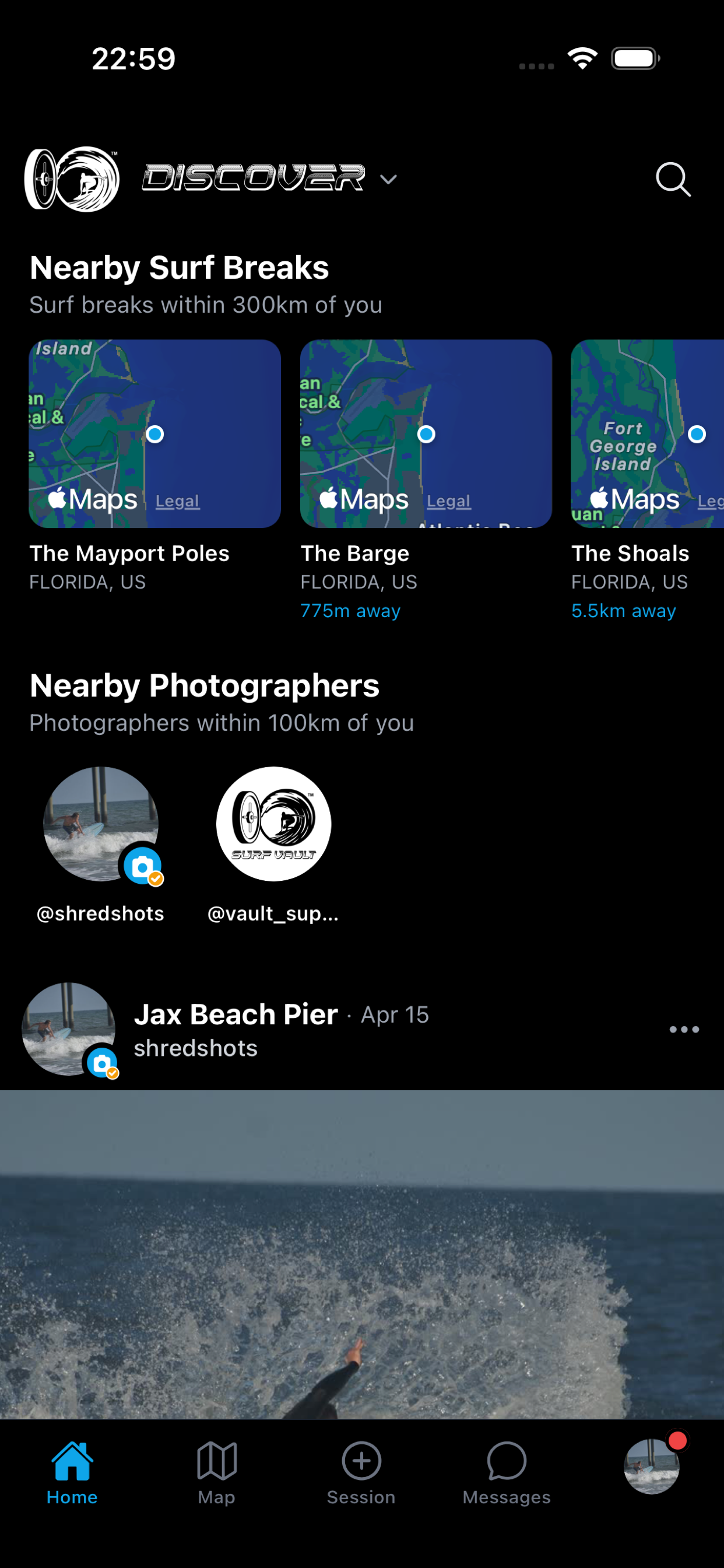
Task: Tap the @shredshots username label
Action: 100,914
